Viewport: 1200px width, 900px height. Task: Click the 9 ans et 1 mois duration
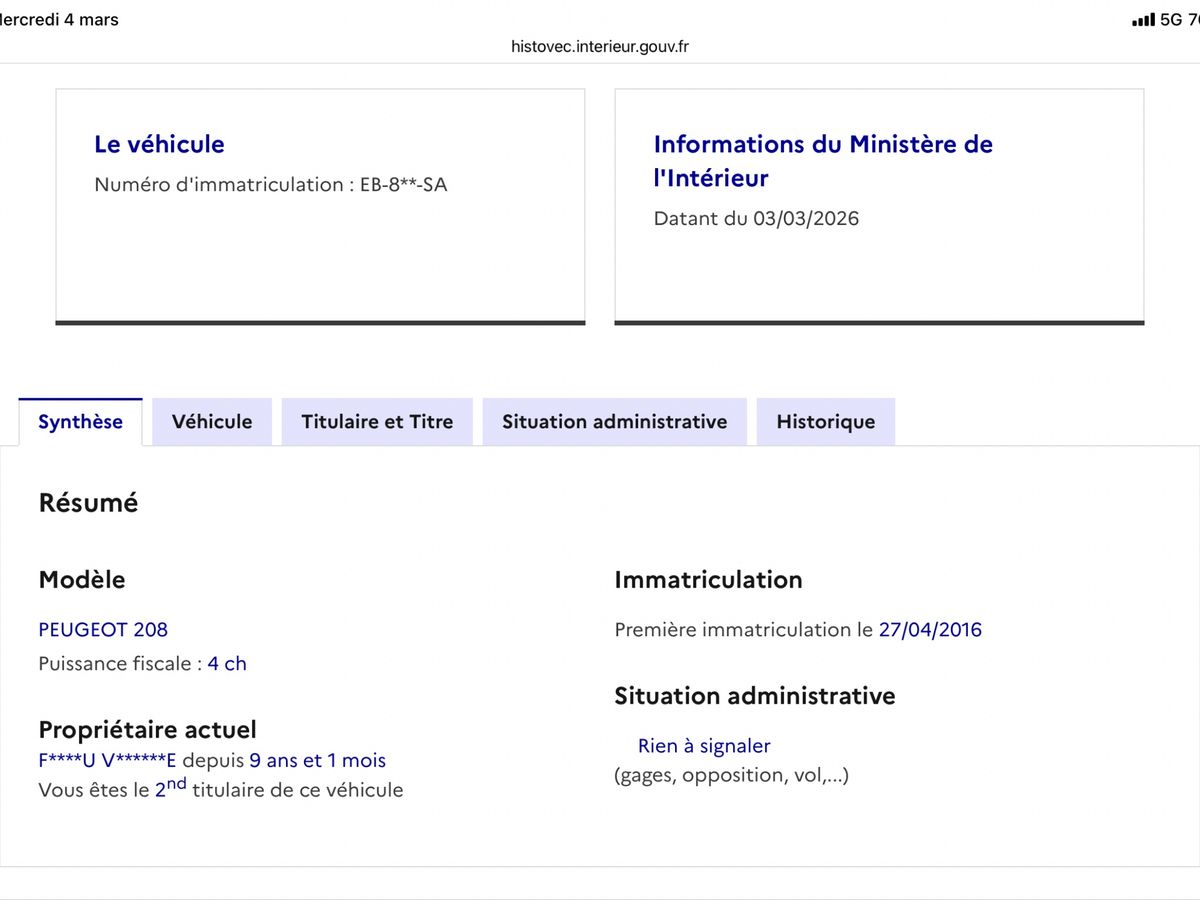317,760
